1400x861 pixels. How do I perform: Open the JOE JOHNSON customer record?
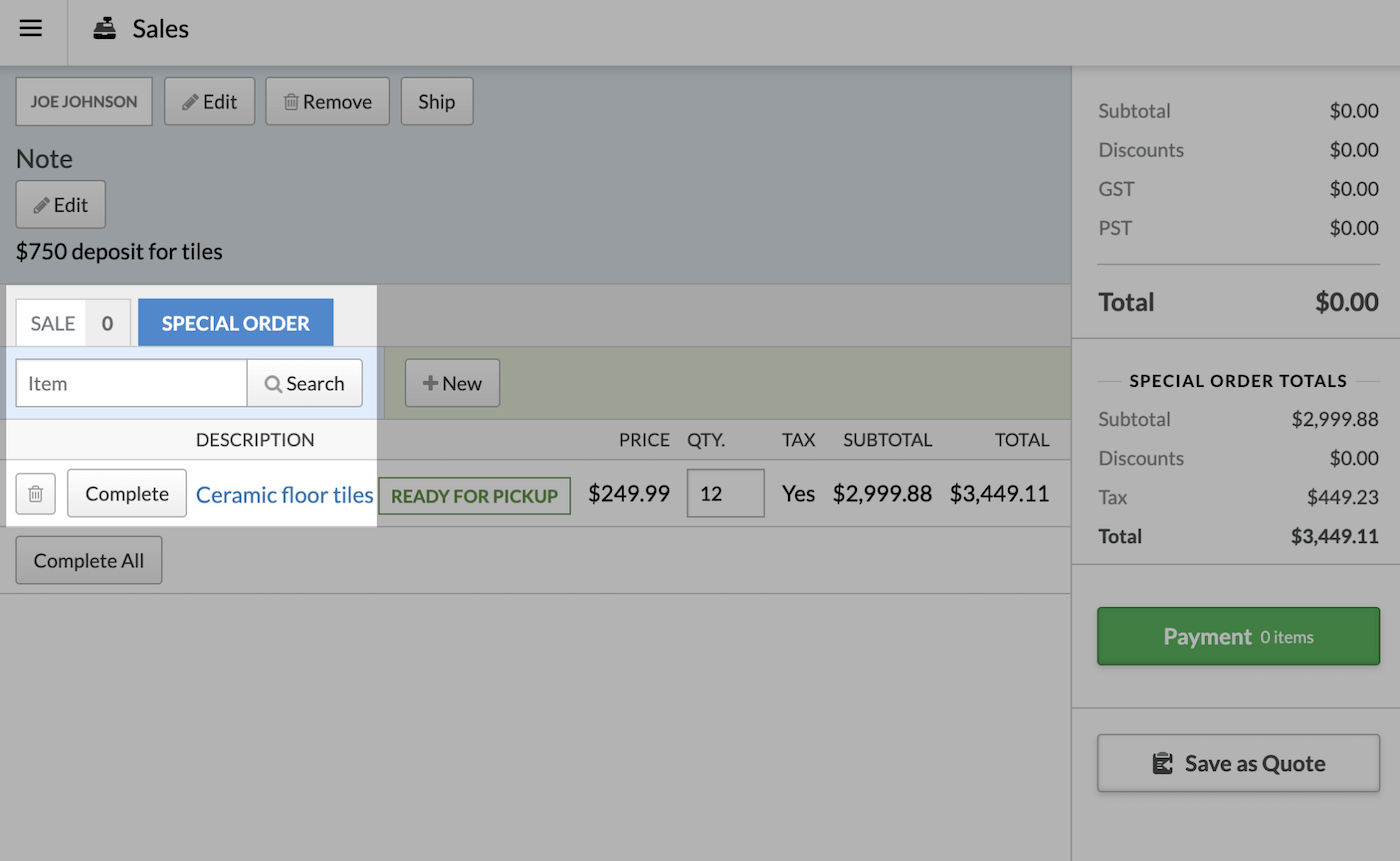[x=84, y=102]
